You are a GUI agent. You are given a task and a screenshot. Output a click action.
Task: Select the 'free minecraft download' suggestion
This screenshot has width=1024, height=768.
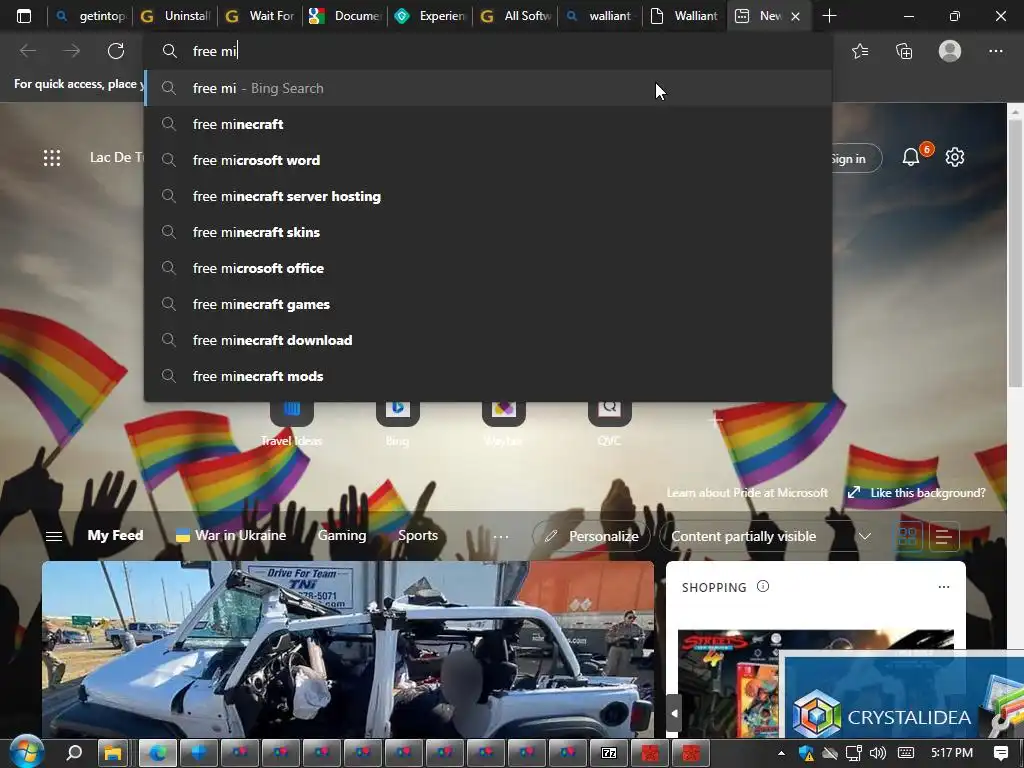point(488,340)
